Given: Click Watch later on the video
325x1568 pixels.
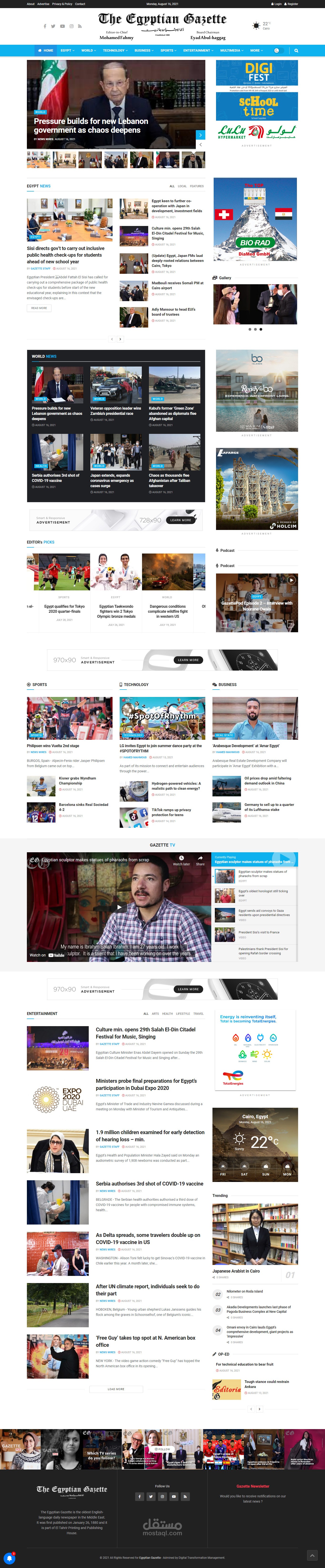Looking at the screenshot, I should [181, 860].
